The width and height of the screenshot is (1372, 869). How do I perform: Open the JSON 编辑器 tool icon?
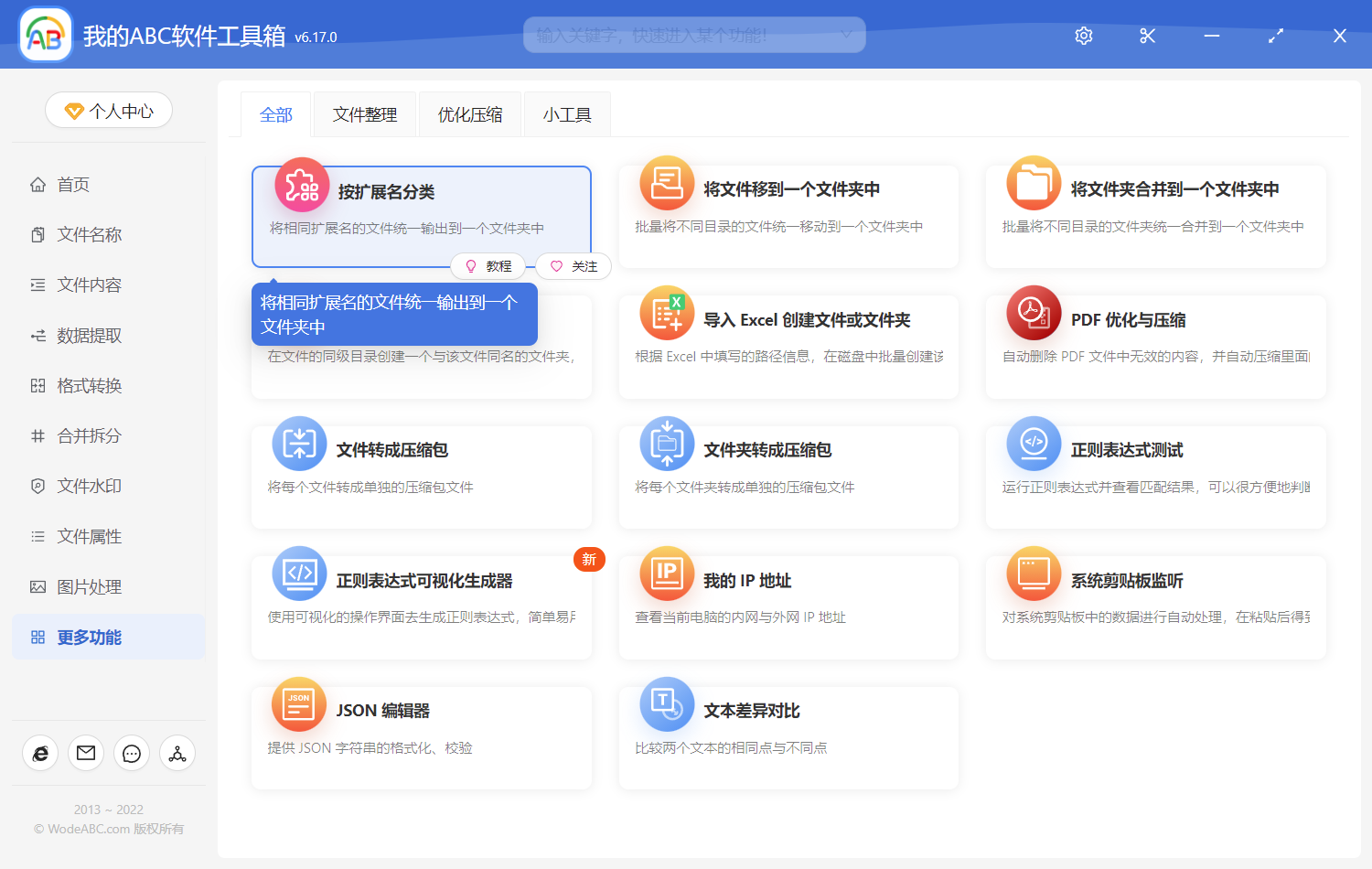[x=299, y=704]
